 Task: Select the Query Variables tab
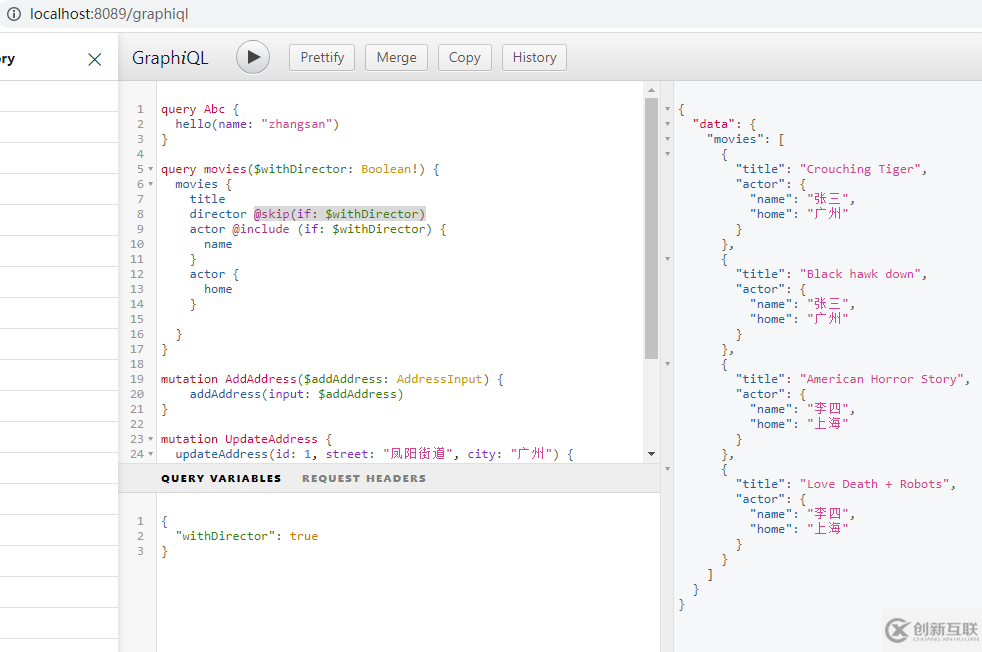click(221, 478)
